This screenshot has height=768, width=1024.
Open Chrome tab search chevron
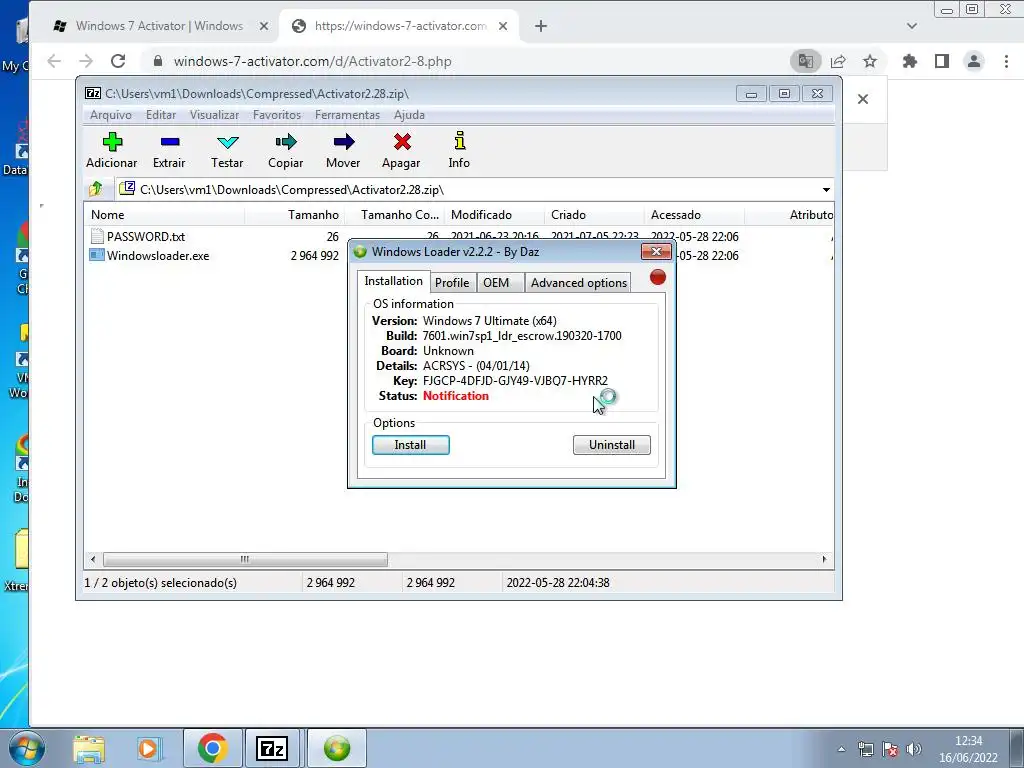click(x=912, y=26)
